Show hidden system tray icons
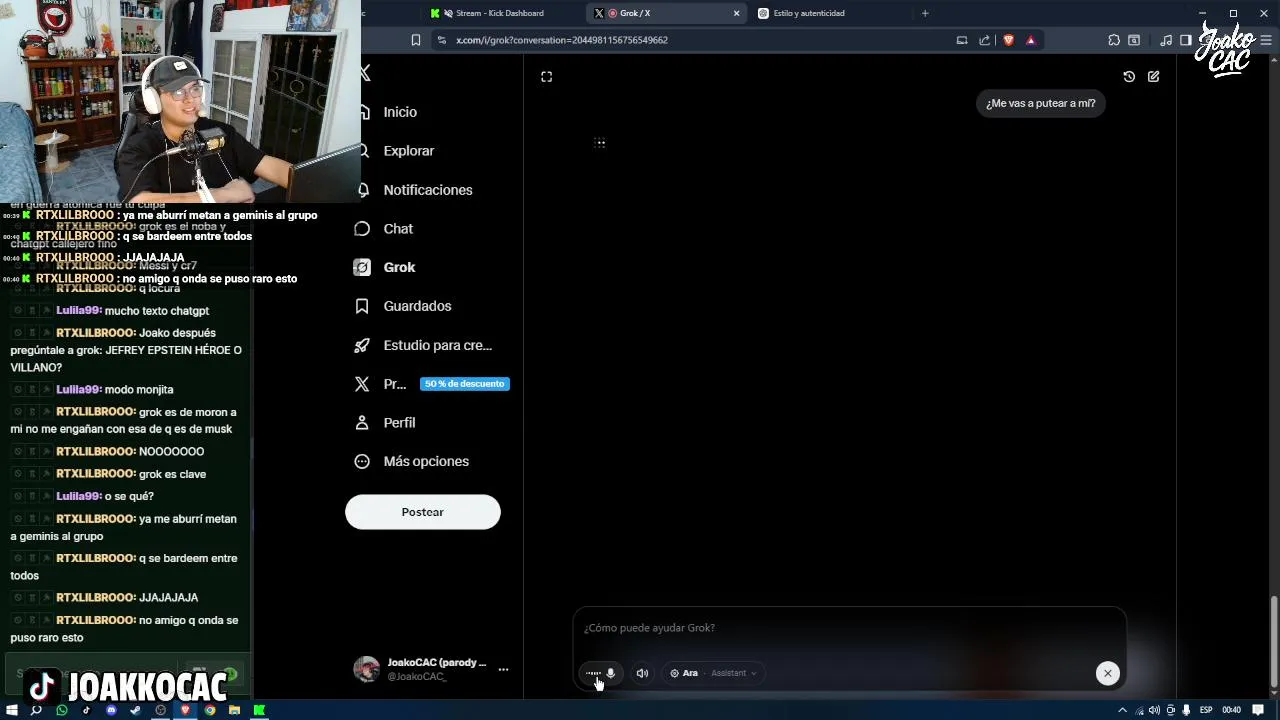This screenshot has width=1280, height=720. tap(1122, 710)
